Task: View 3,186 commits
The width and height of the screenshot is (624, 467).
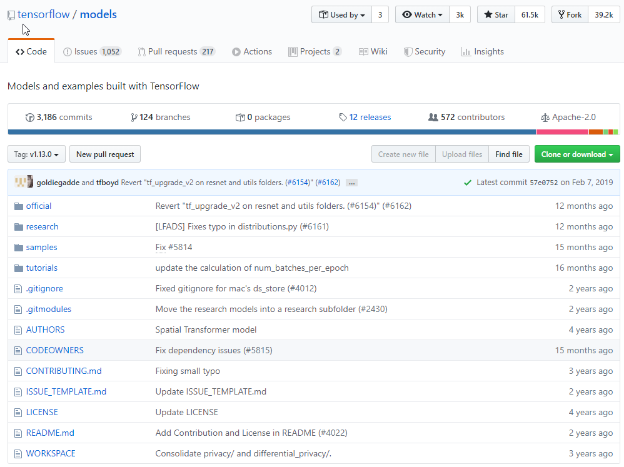Action: coord(59,117)
